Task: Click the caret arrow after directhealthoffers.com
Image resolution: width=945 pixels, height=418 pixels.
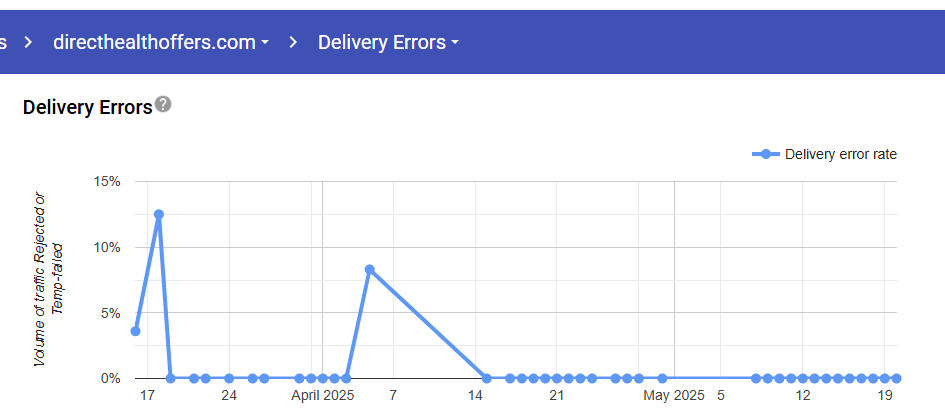Action: (x=265, y=44)
